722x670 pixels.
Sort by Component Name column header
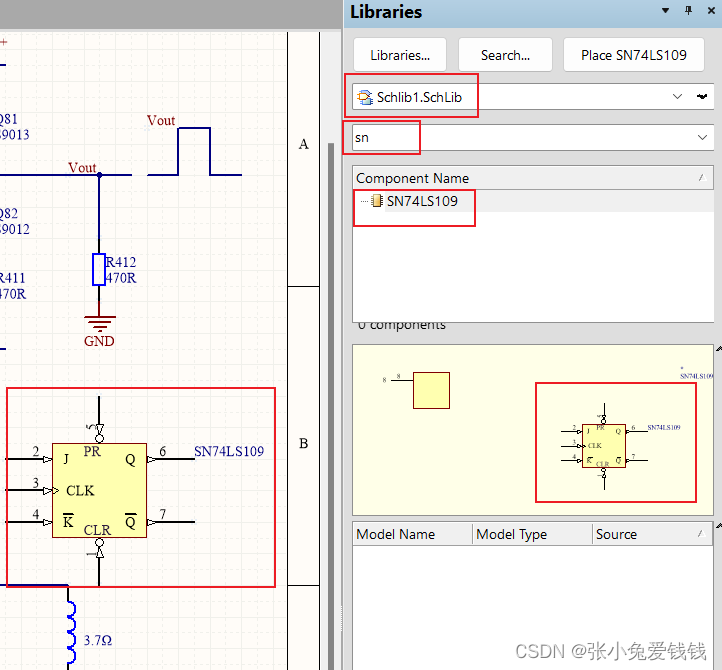[532, 178]
